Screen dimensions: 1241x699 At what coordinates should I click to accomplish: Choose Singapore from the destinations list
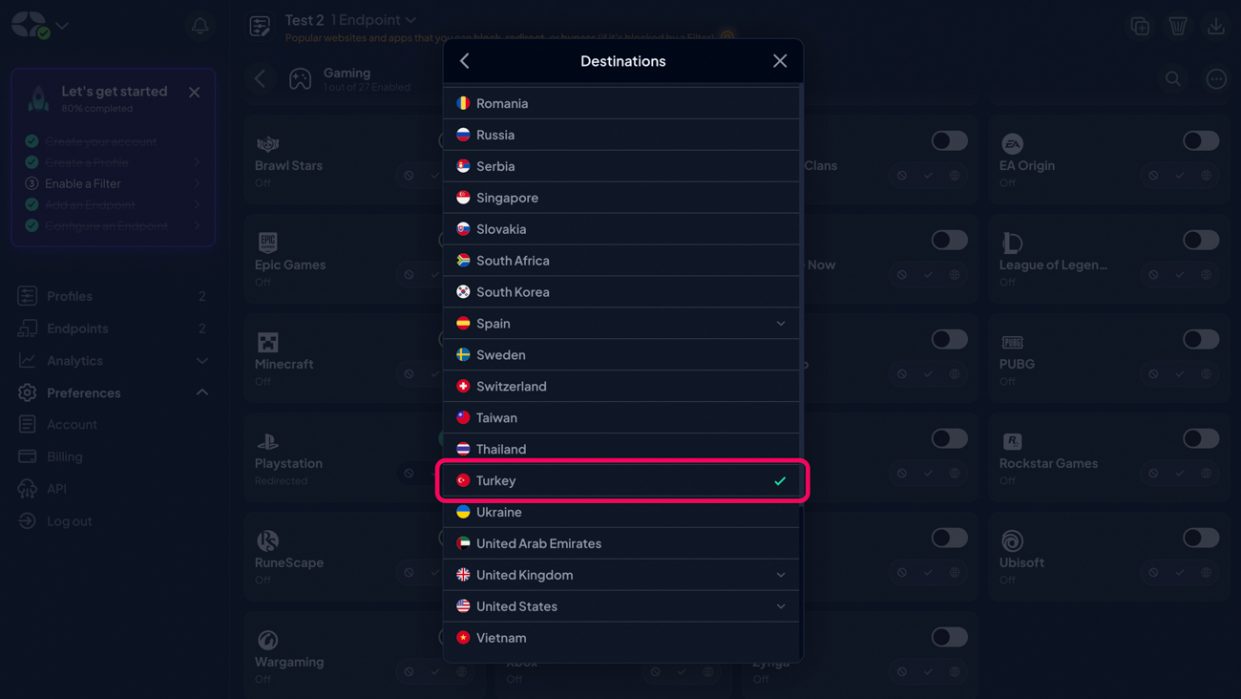(620, 198)
